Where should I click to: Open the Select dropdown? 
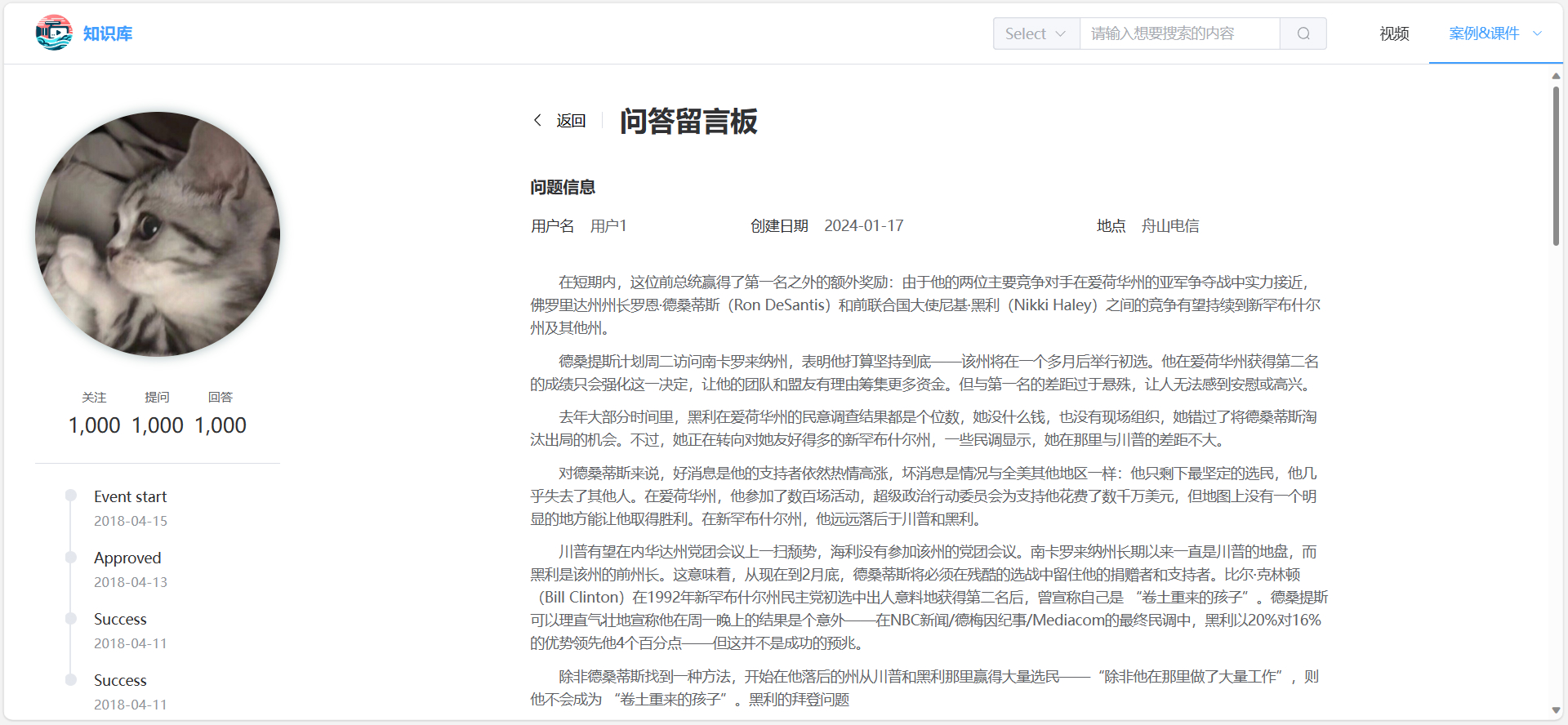[1036, 33]
